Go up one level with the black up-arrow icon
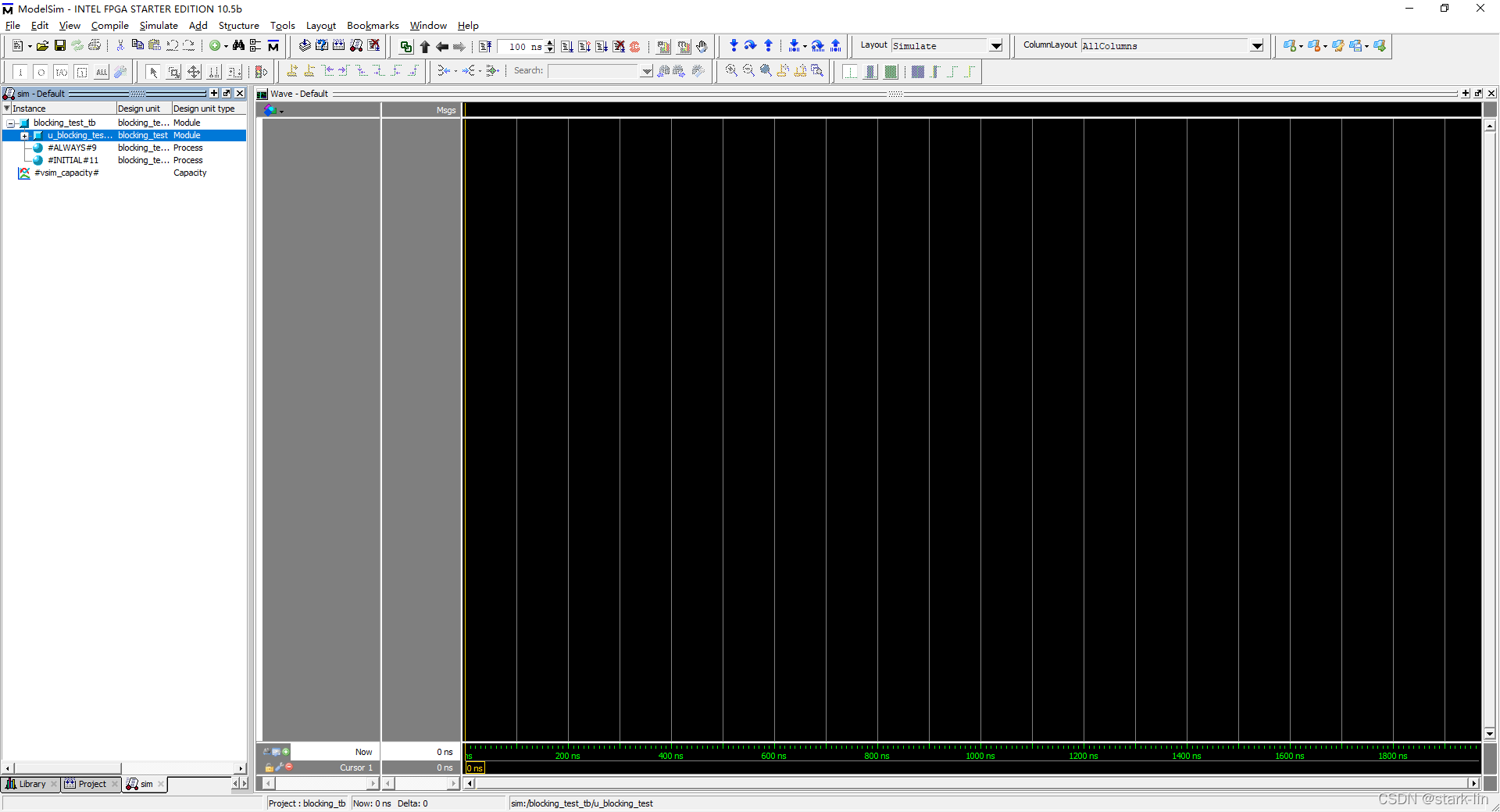 [425, 47]
